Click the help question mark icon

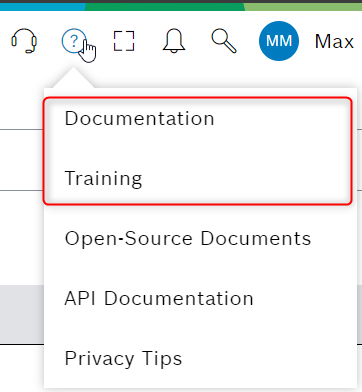click(74, 41)
